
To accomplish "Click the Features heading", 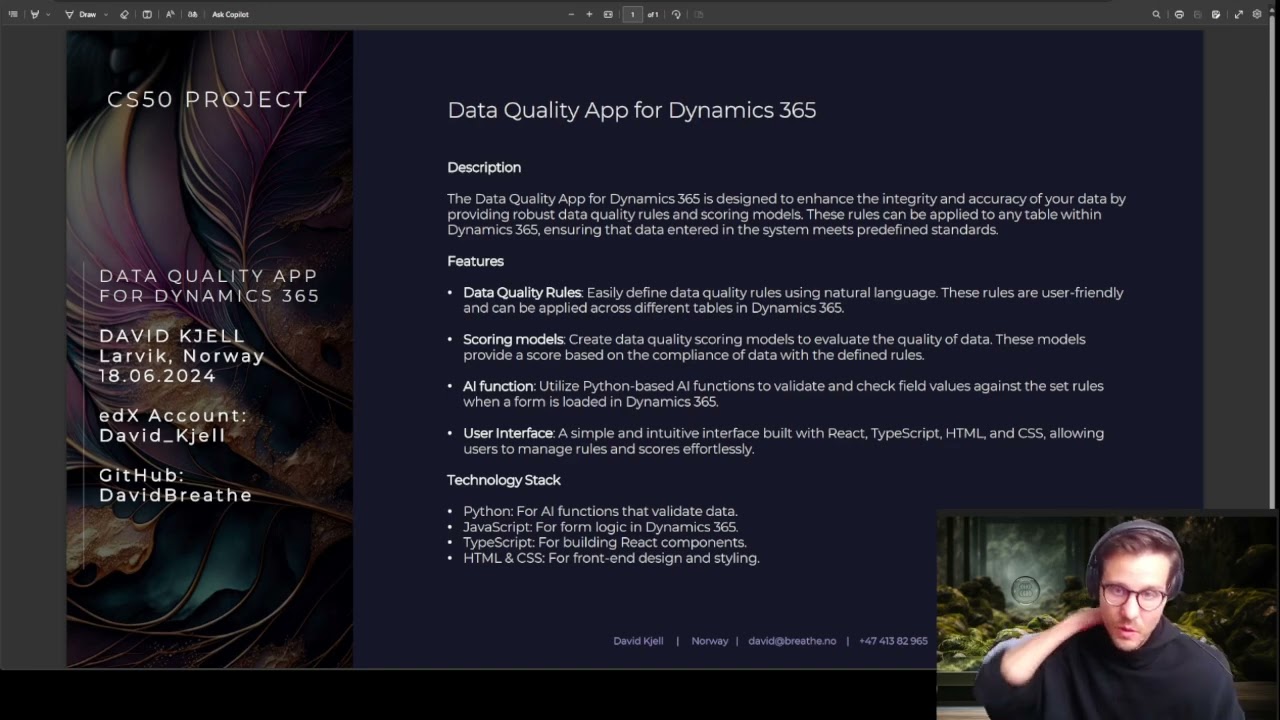I will 475,261.
